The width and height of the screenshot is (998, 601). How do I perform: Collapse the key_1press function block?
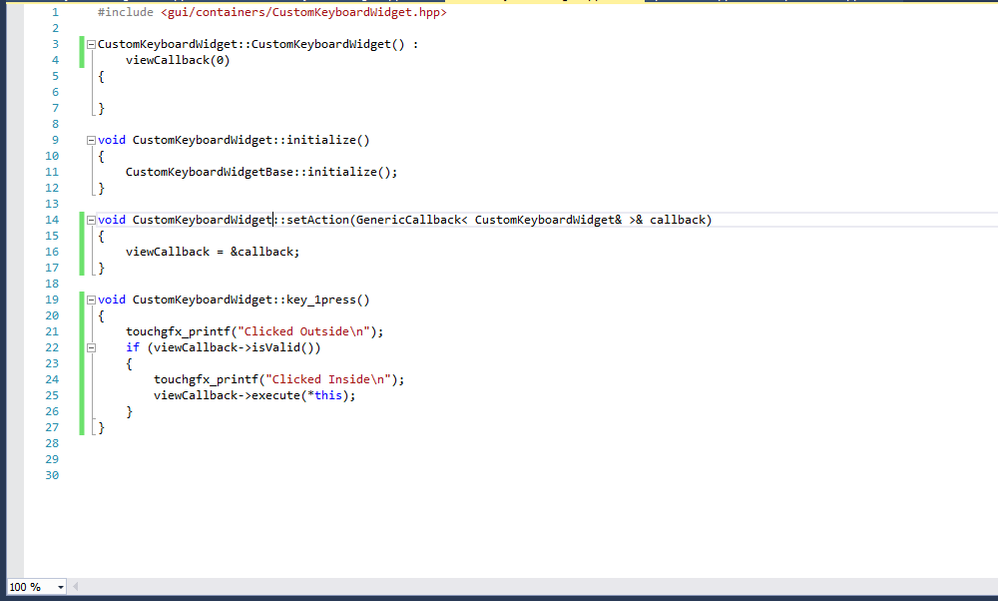(x=91, y=300)
